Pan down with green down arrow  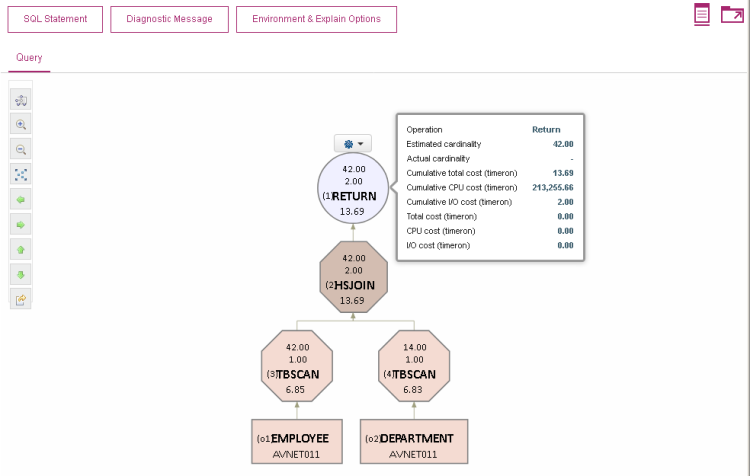coord(21,274)
